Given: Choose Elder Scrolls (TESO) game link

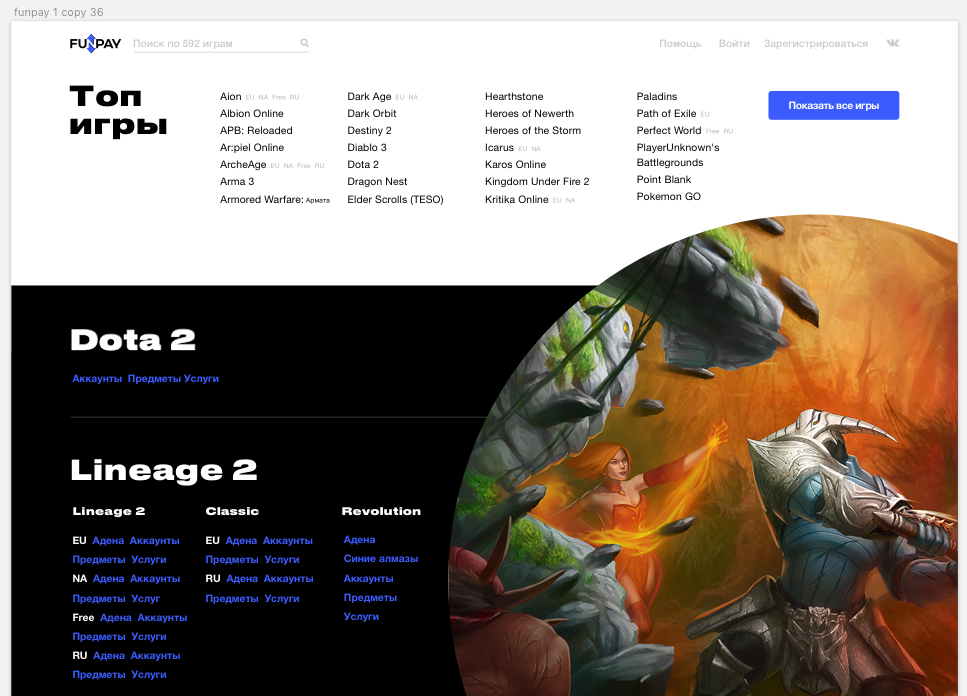Looking at the screenshot, I should coord(395,200).
